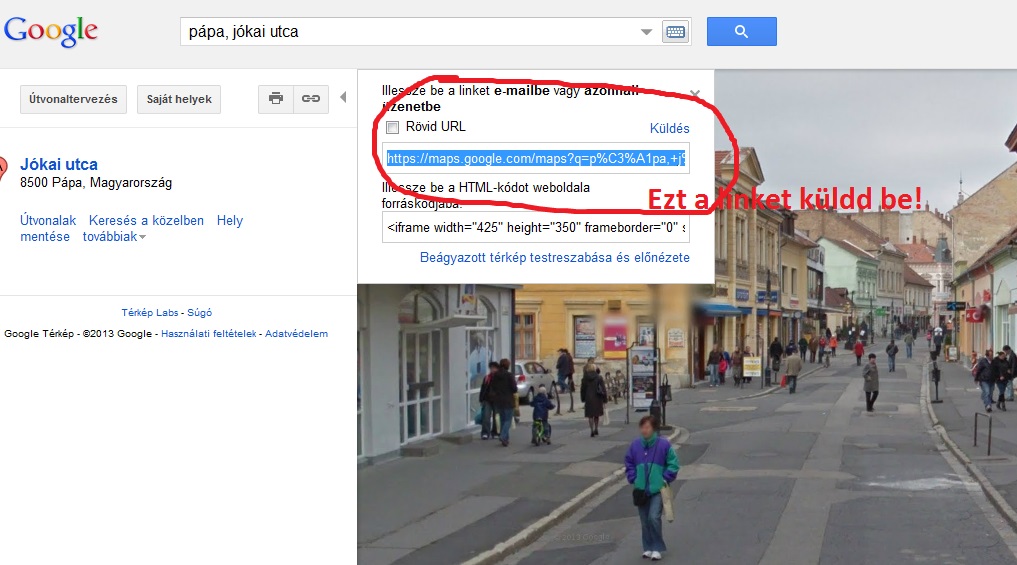Click the red map pin marker
1017x565 pixels.
click(3, 169)
